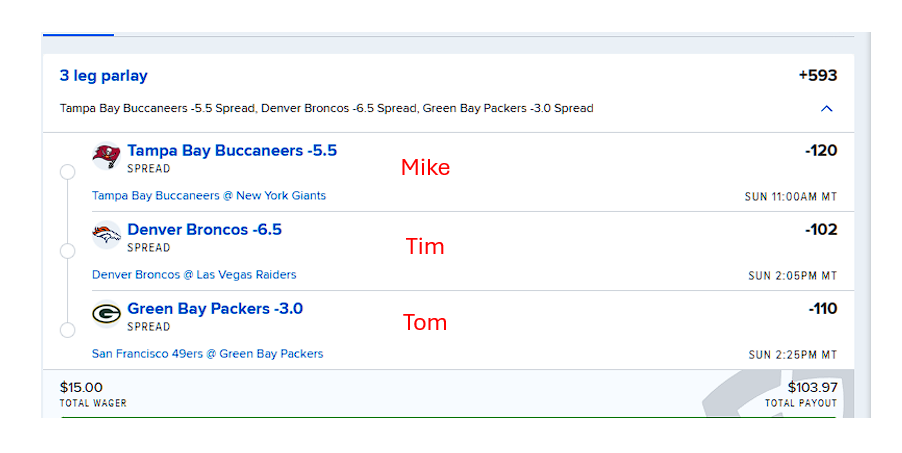Select the Broncos leg circle marker
902x453 pixels.
click(68, 251)
